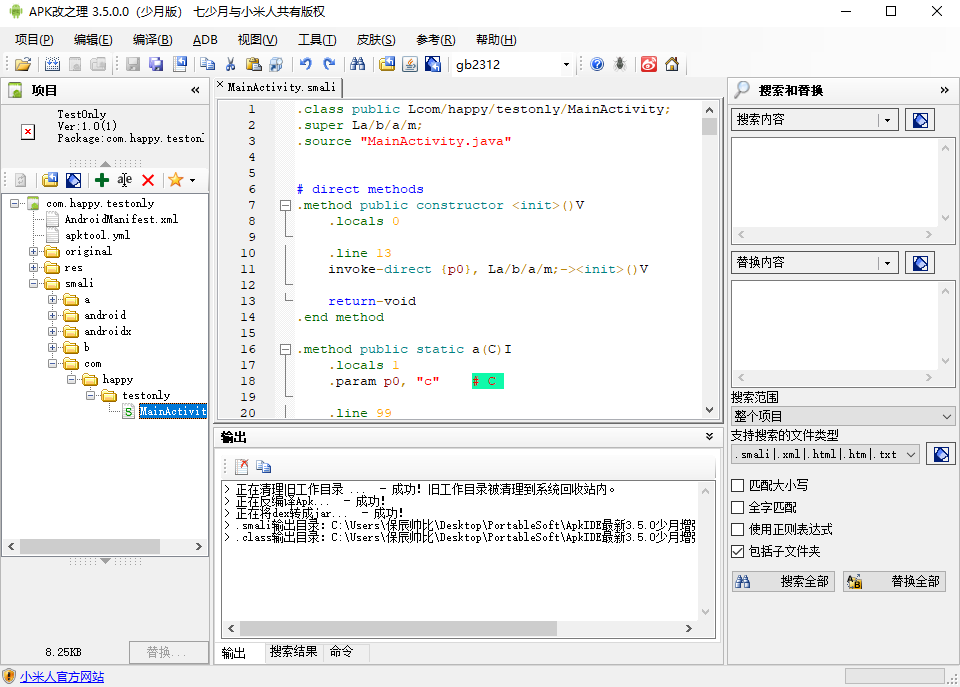The width and height of the screenshot is (960, 687).
Task: Open the help question mark icon
Action: tap(597, 65)
